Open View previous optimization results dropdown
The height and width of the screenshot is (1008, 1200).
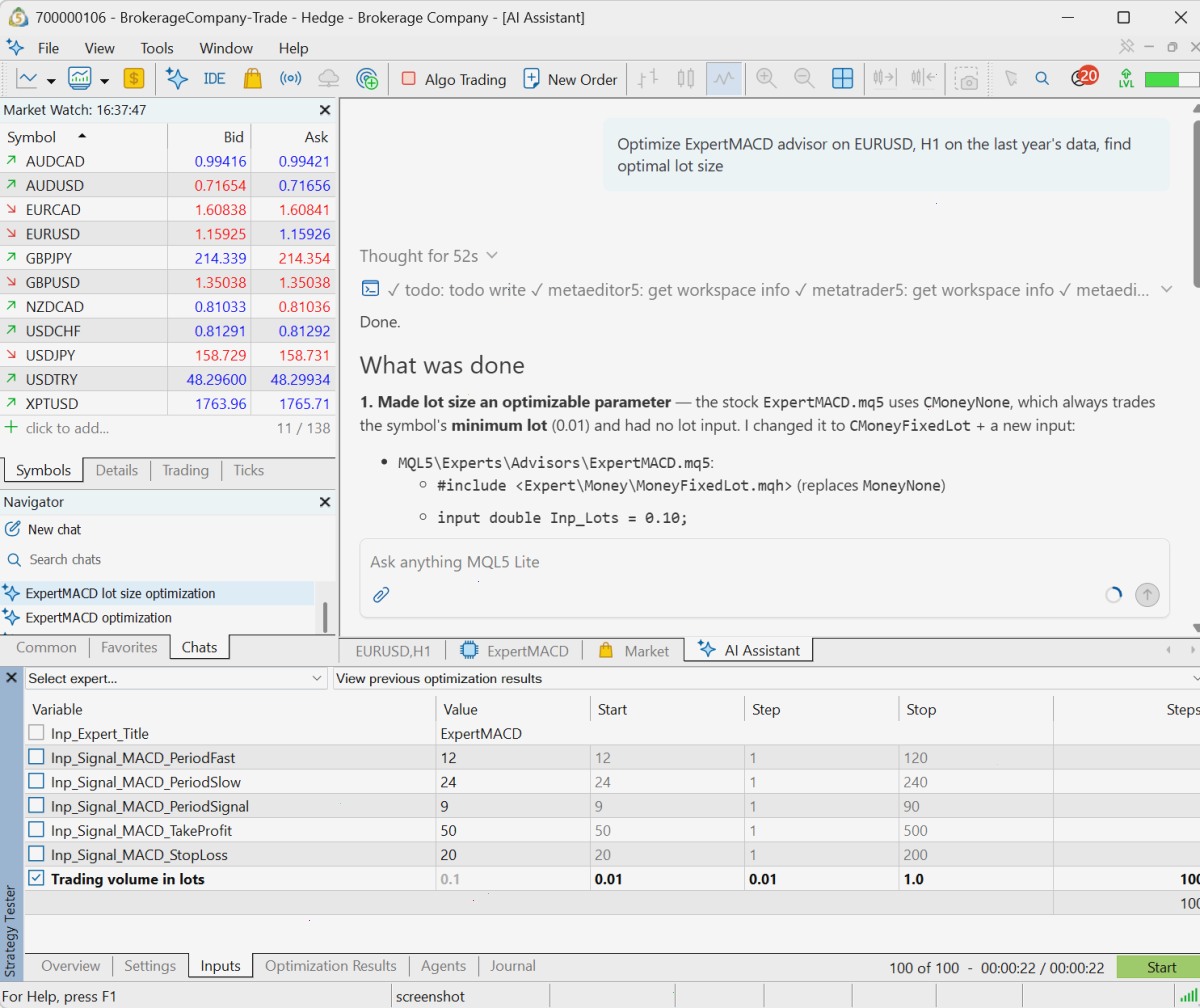click(x=766, y=679)
